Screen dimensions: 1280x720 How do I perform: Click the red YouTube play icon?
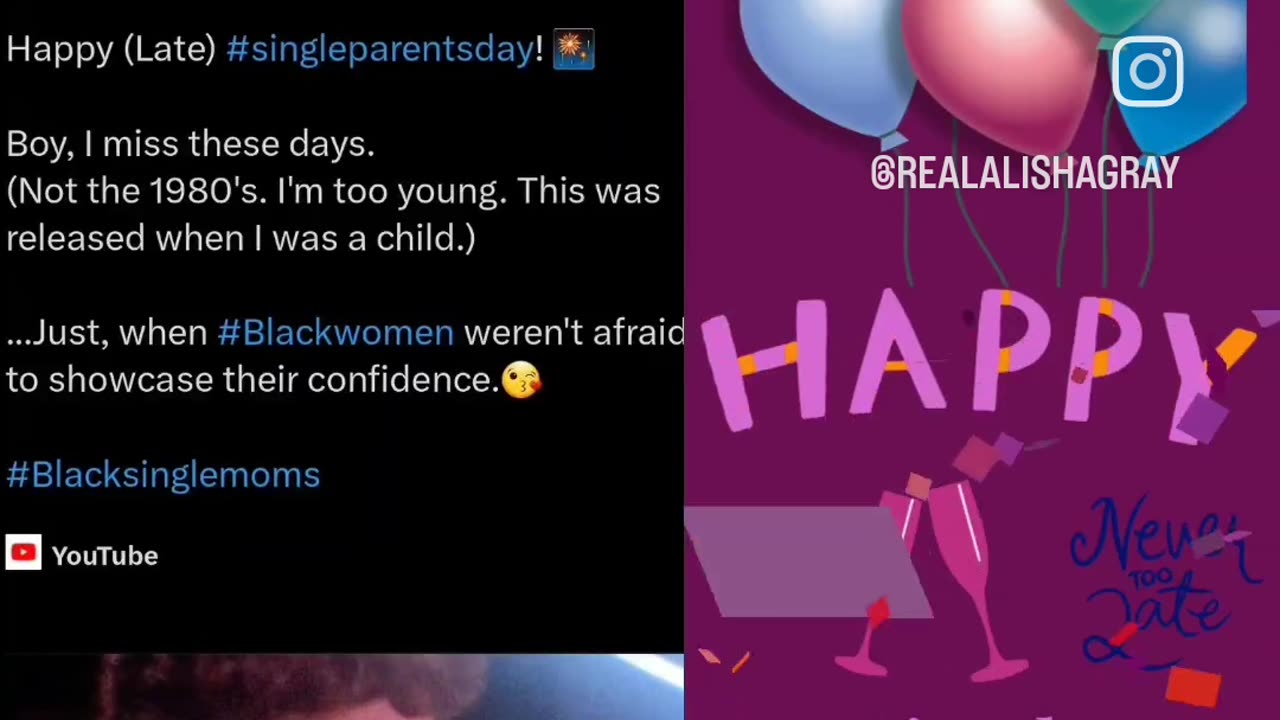coord(23,553)
